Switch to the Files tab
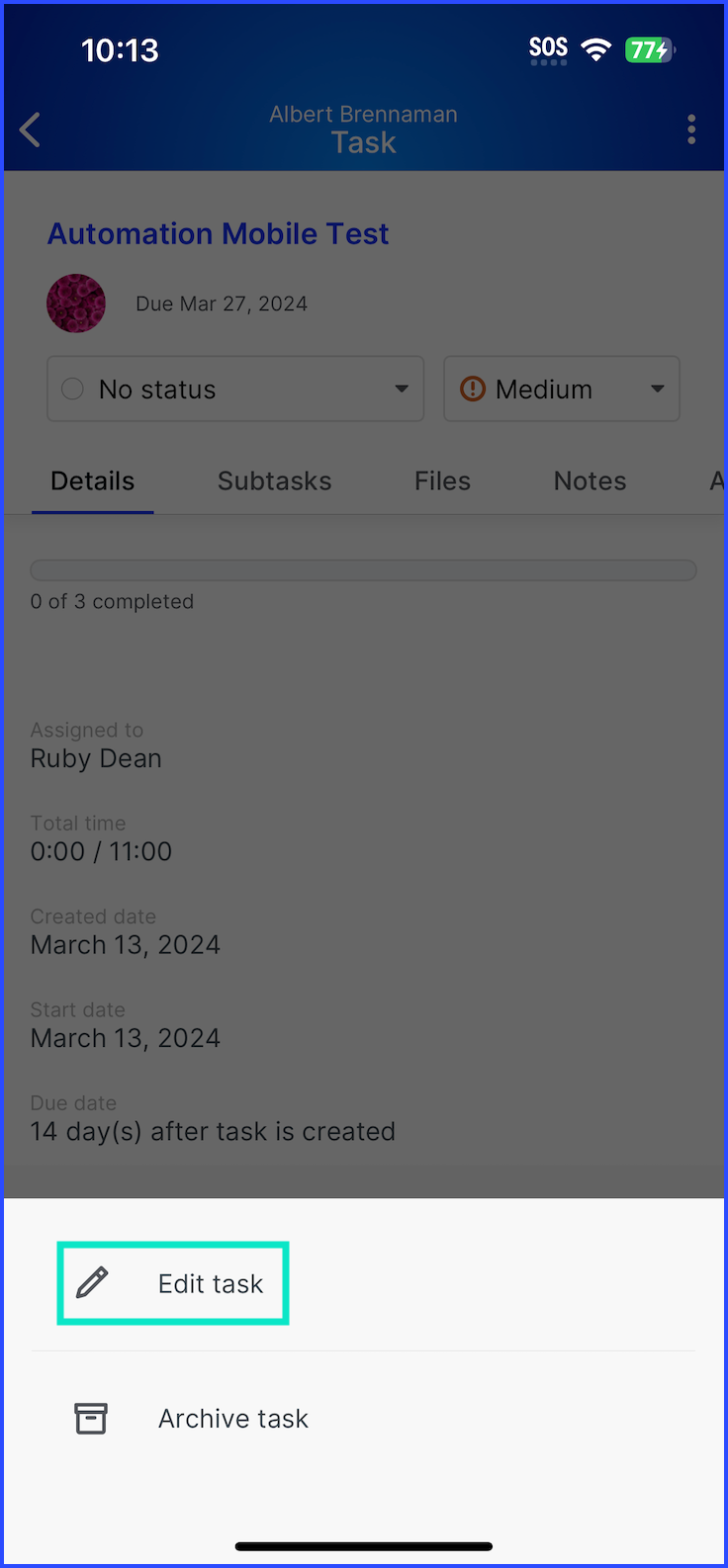 tap(442, 480)
